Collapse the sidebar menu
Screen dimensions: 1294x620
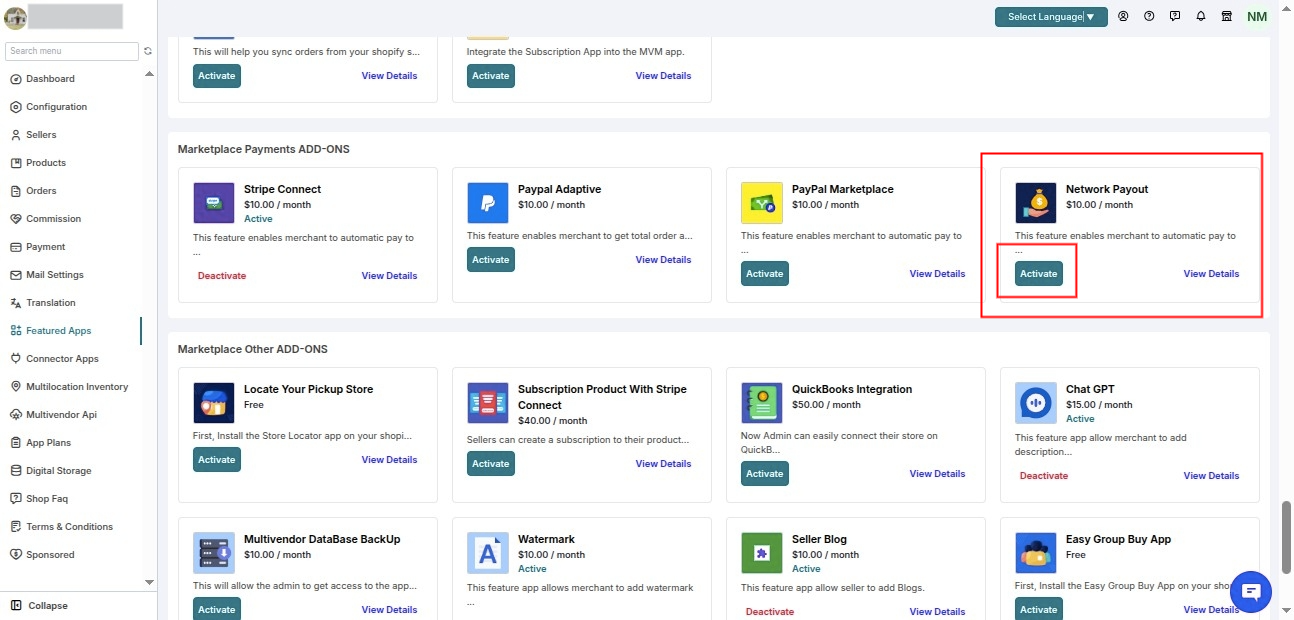point(40,606)
